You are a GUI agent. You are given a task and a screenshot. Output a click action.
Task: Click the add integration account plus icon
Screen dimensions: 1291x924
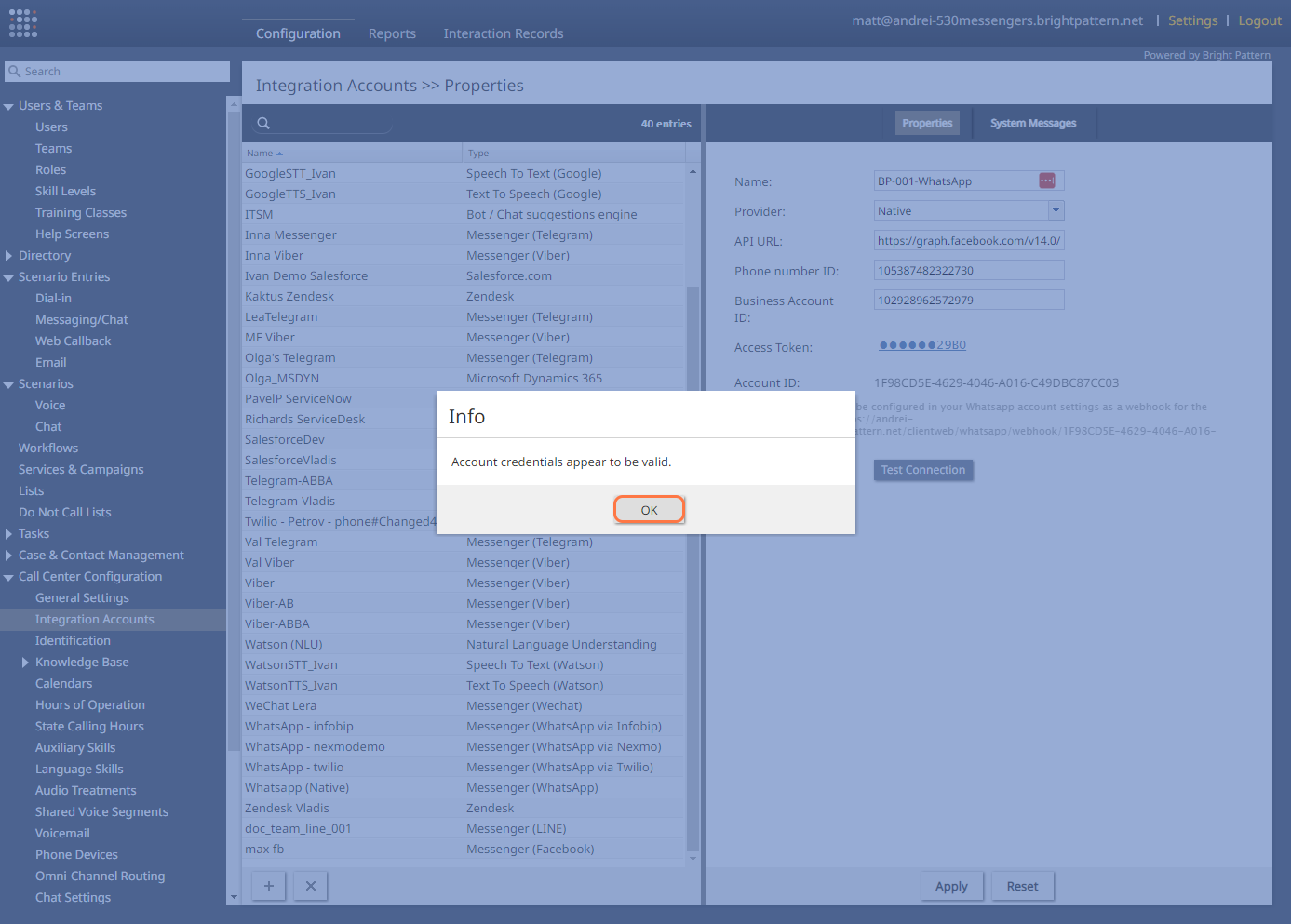[x=268, y=886]
